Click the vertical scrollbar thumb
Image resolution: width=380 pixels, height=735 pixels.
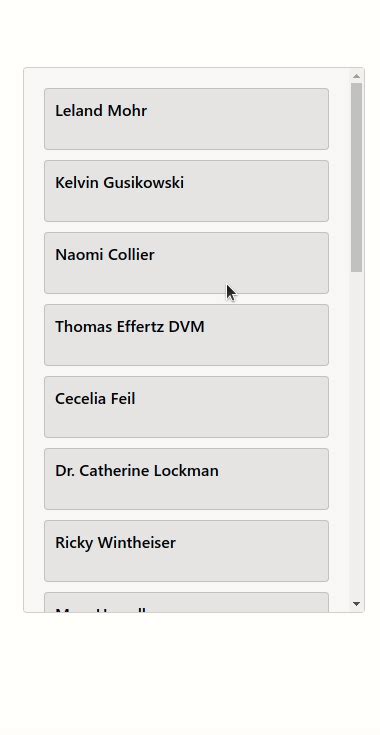coord(356,177)
